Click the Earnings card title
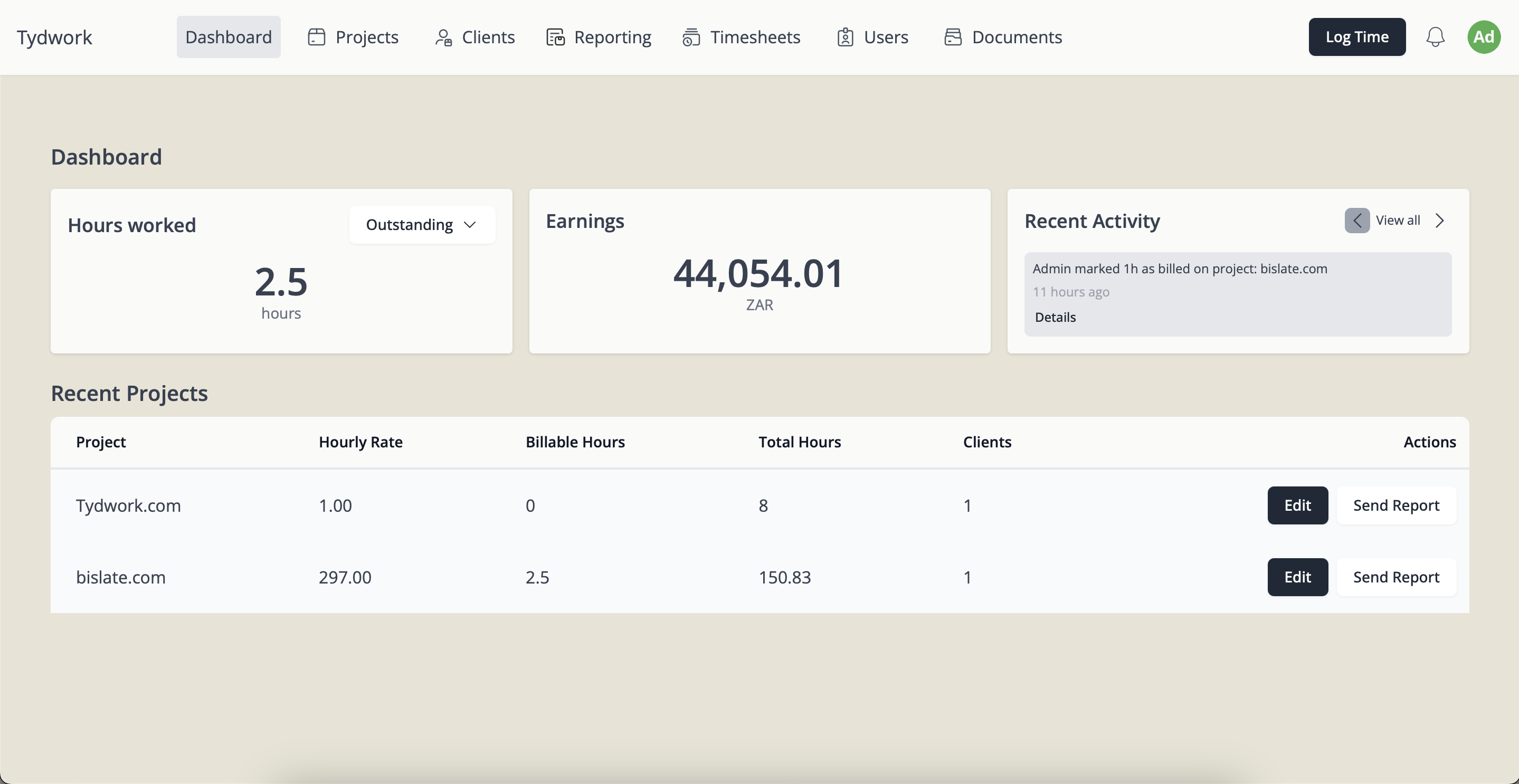1519x784 pixels. pyautogui.click(x=584, y=221)
